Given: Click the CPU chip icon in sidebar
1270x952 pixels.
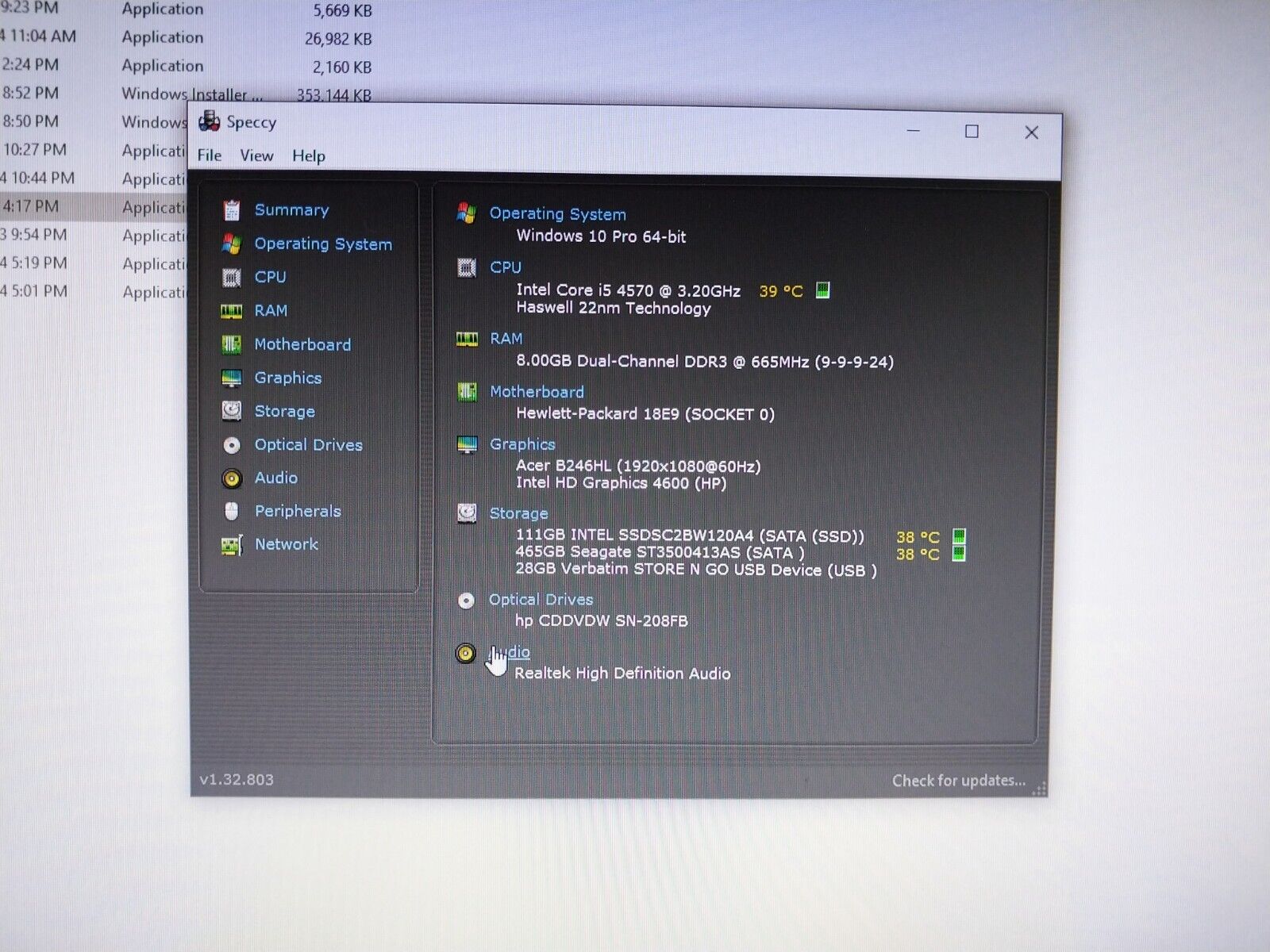Looking at the screenshot, I should click(231, 278).
